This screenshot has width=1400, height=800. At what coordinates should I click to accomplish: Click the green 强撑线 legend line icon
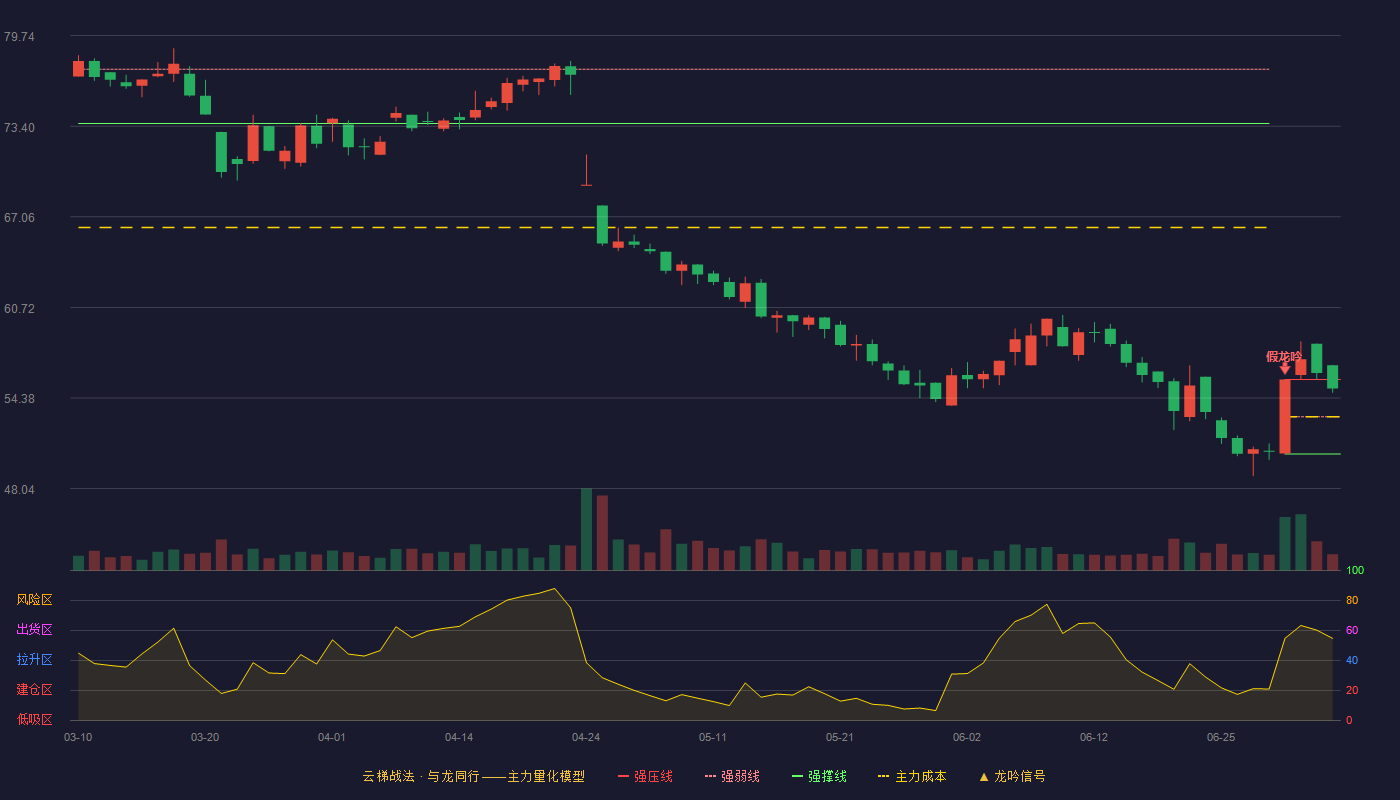click(798, 776)
